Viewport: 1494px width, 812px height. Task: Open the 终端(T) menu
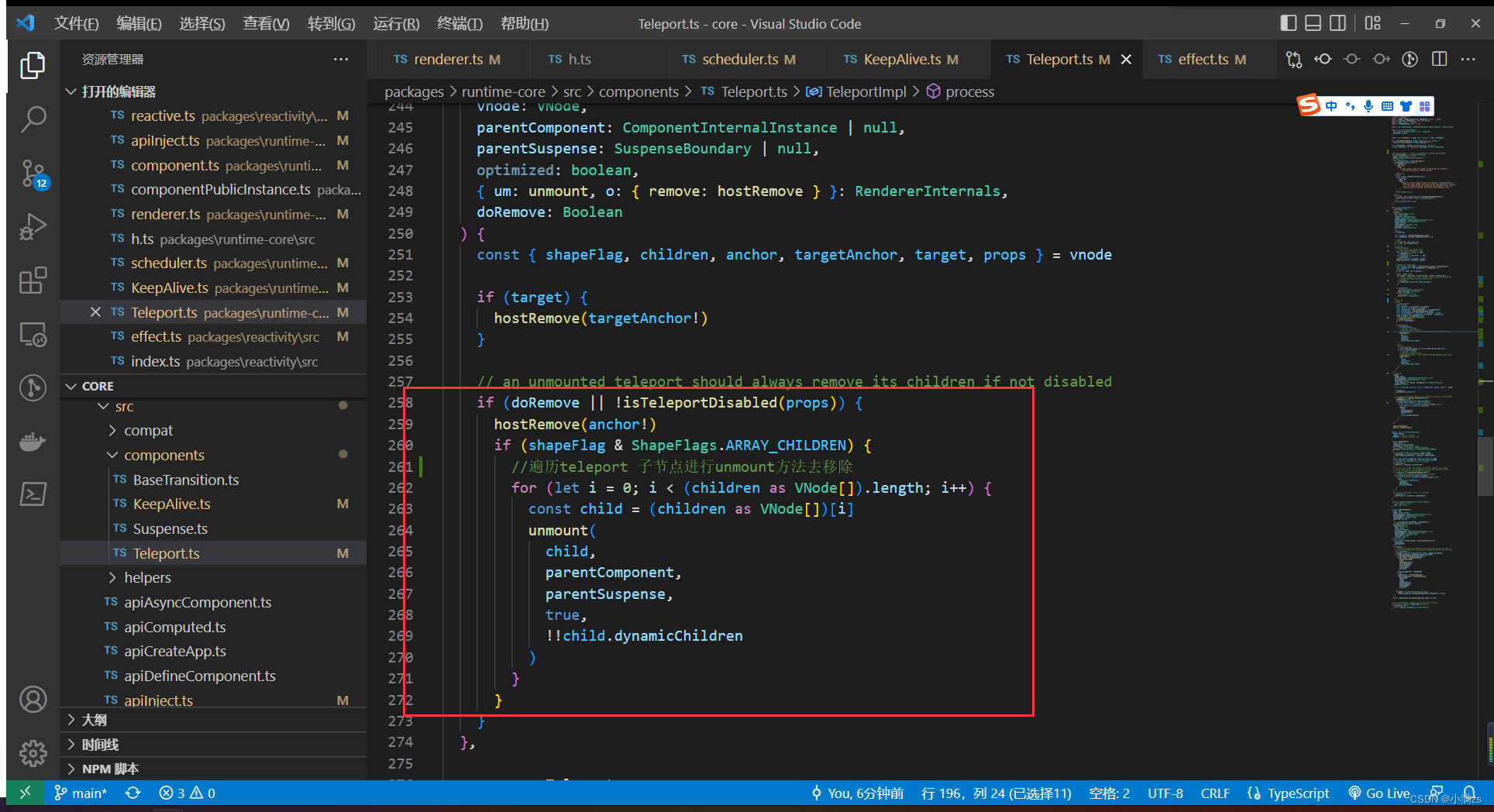coord(460,23)
